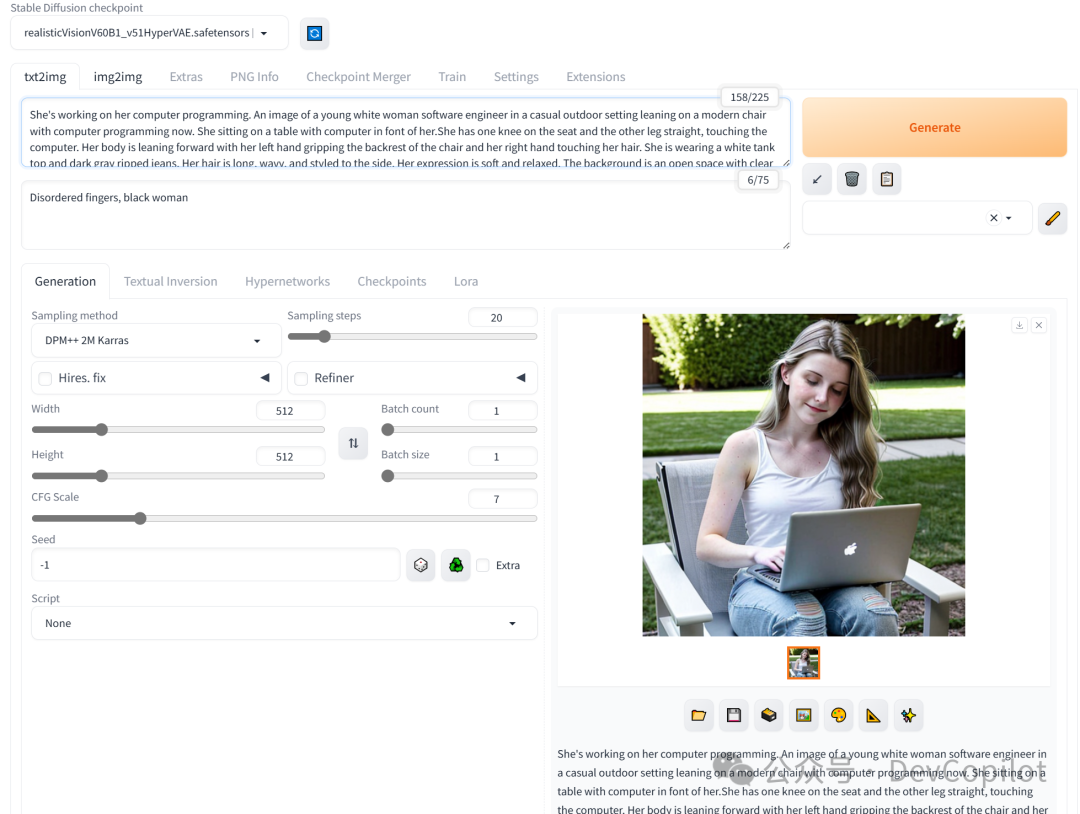Viewport: 1080px width, 814px height.
Task: Adjust the CFG Scale slider
Action: [x=284, y=519]
